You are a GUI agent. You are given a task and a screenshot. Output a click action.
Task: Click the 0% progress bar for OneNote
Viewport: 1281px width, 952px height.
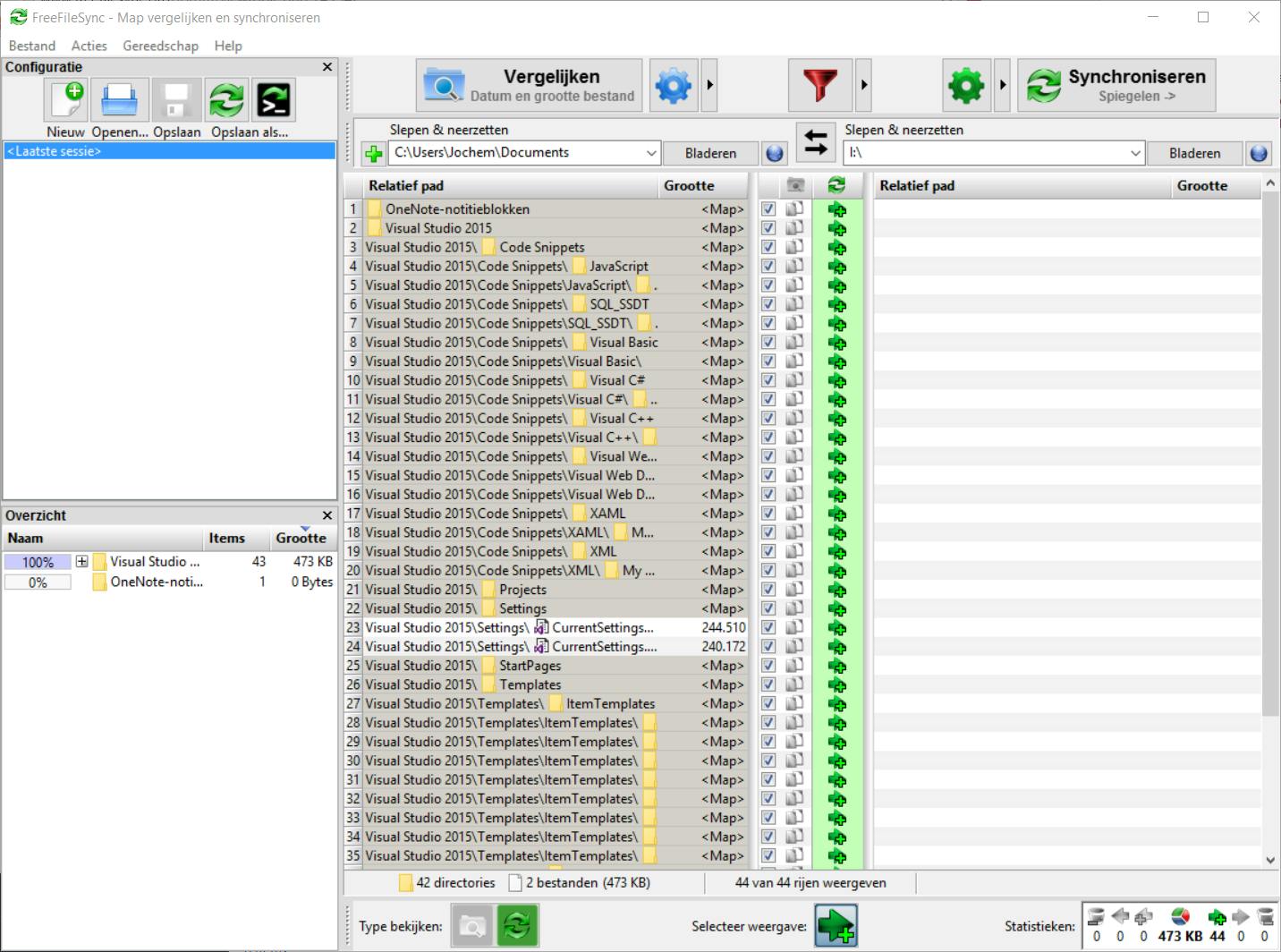pos(38,582)
